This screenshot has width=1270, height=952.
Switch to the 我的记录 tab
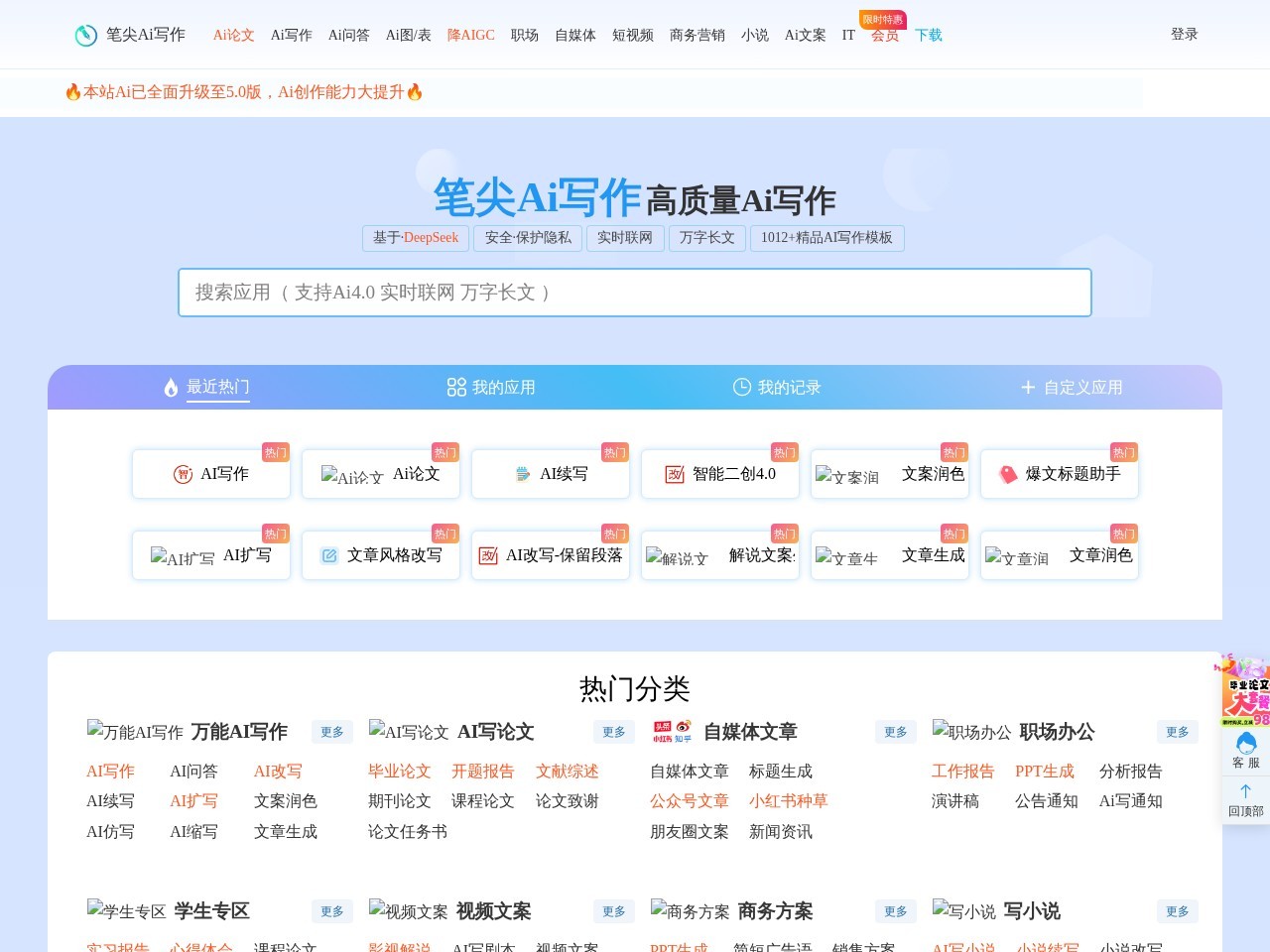(777, 387)
